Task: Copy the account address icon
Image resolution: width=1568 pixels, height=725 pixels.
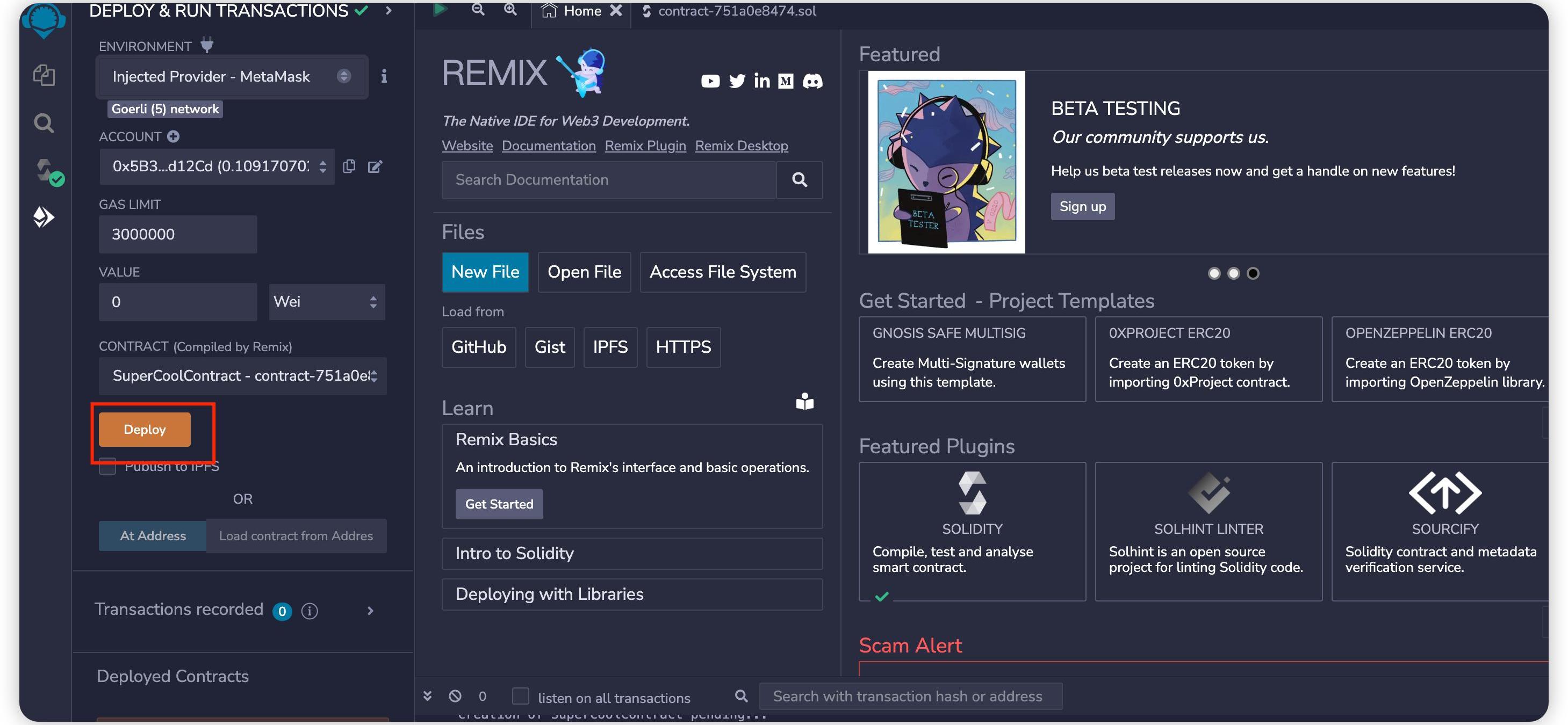Action: click(x=349, y=166)
